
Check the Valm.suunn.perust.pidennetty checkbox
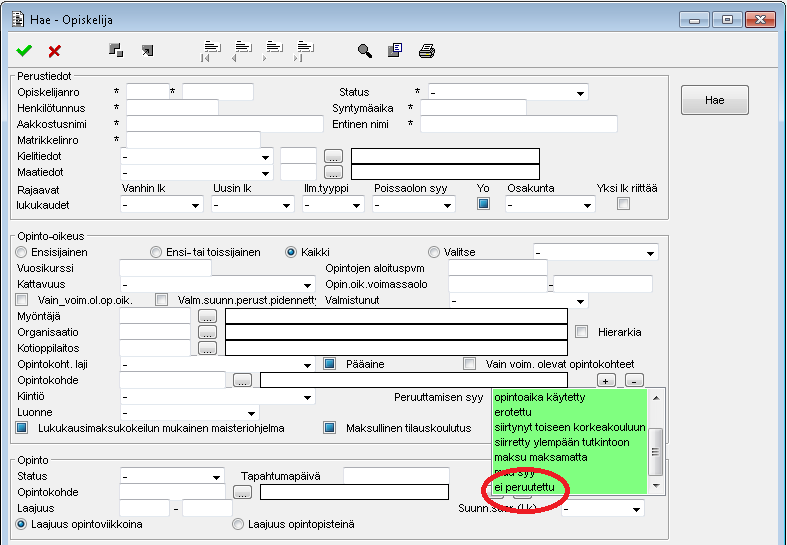point(161,300)
